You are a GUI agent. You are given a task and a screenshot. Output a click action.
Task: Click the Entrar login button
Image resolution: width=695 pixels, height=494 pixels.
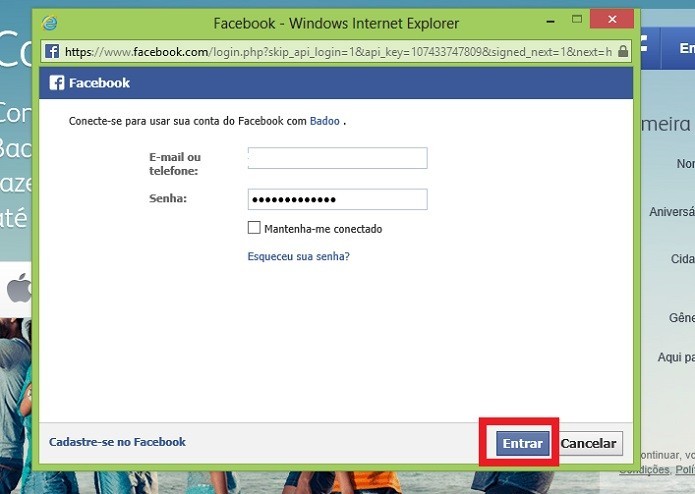523,443
